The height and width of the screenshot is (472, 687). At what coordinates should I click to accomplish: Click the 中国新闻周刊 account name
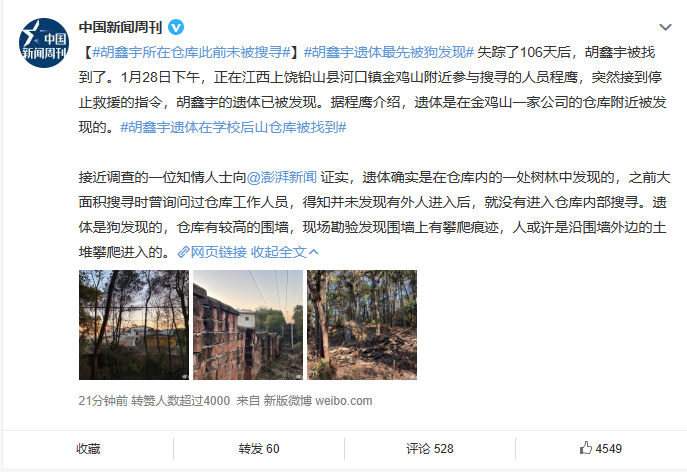pyautogui.click(x=120, y=28)
